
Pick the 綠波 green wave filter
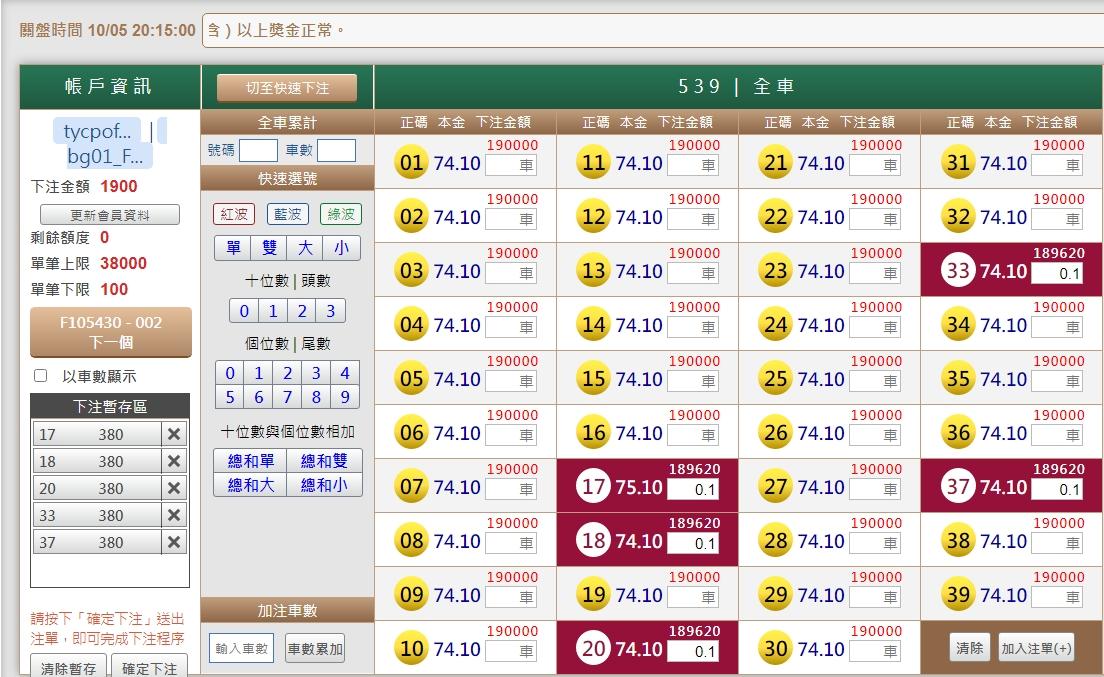[x=341, y=214]
